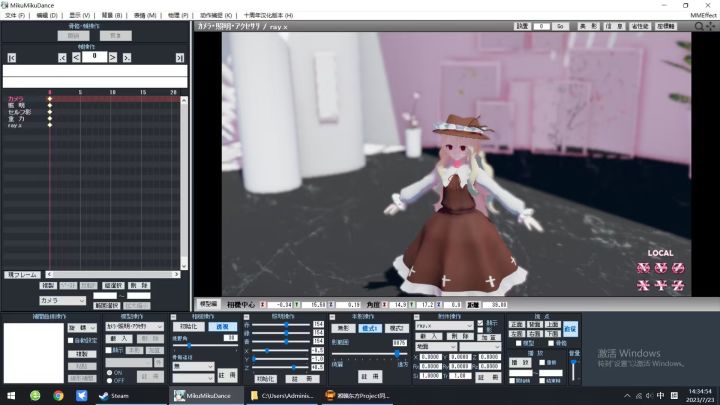Screen dimensions: 720x405
Task: Collapse the lighting operation panel minus box
Action: (247, 317)
